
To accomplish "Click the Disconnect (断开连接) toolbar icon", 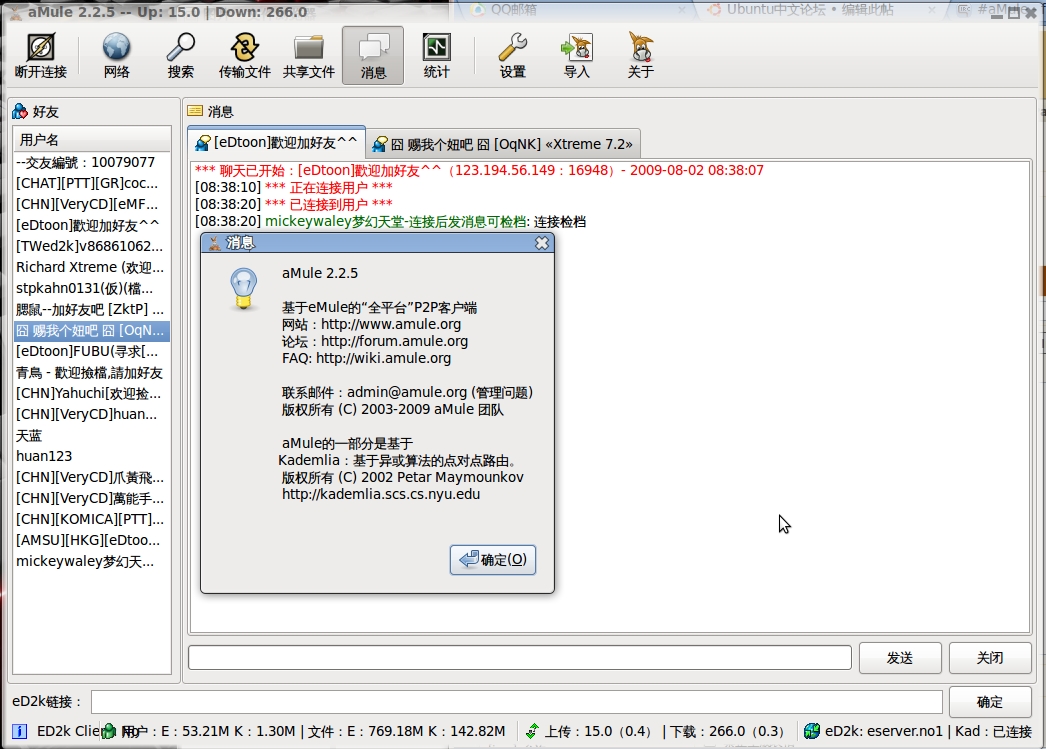I will click(41, 55).
